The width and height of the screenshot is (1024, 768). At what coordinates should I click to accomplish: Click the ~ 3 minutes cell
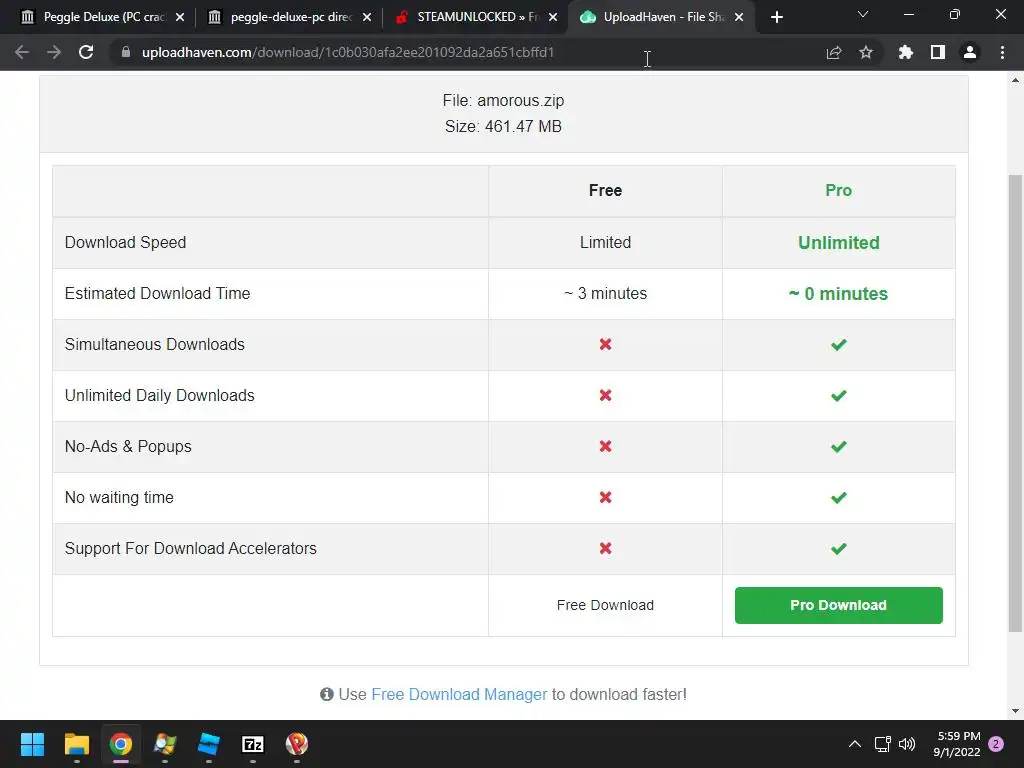click(605, 293)
